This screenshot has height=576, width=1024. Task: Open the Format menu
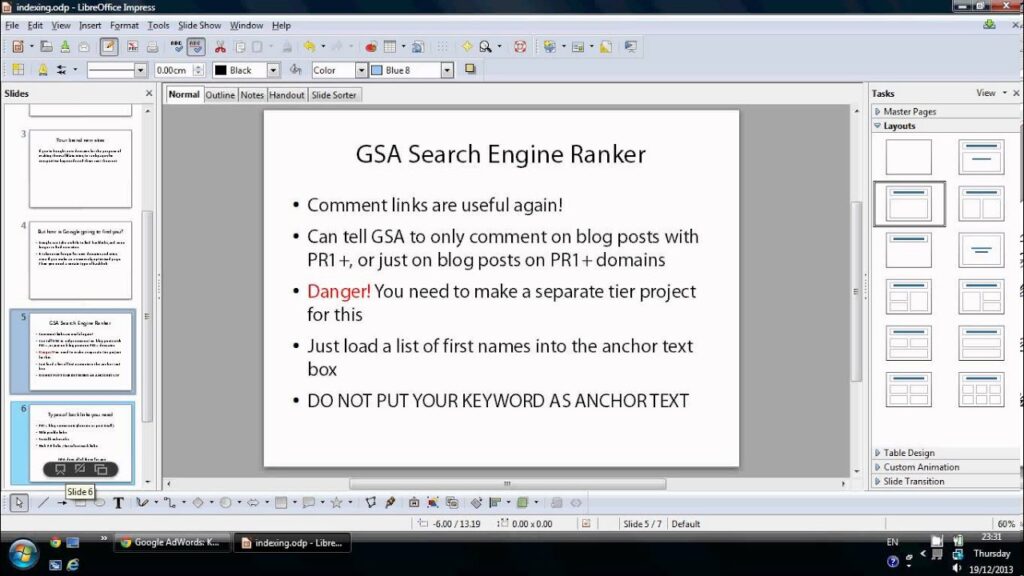coord(124,25)
